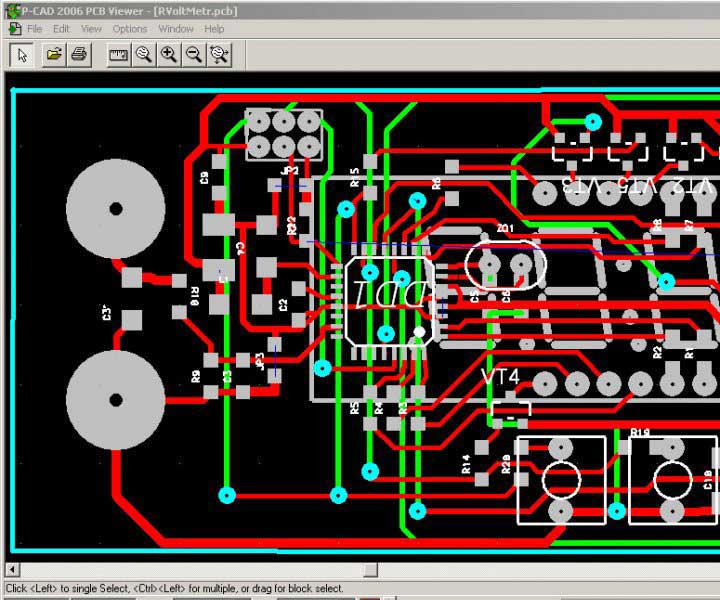Open the File menu
Image resolution: width=720 pixels, height=600 pixels.
(34, 29)
